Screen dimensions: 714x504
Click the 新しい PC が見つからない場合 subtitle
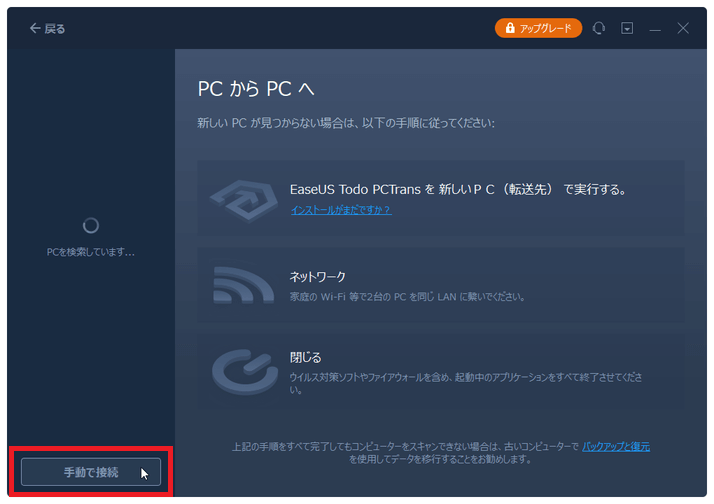(346, 123)
